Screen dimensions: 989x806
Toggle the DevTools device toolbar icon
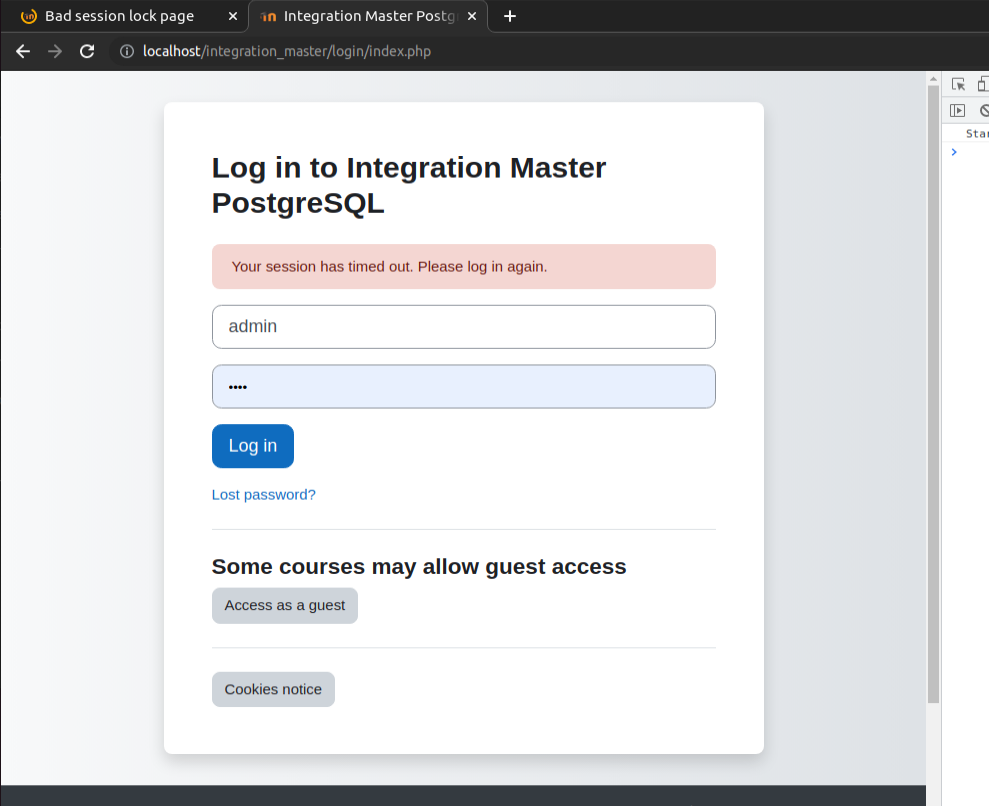pos(982,84)
